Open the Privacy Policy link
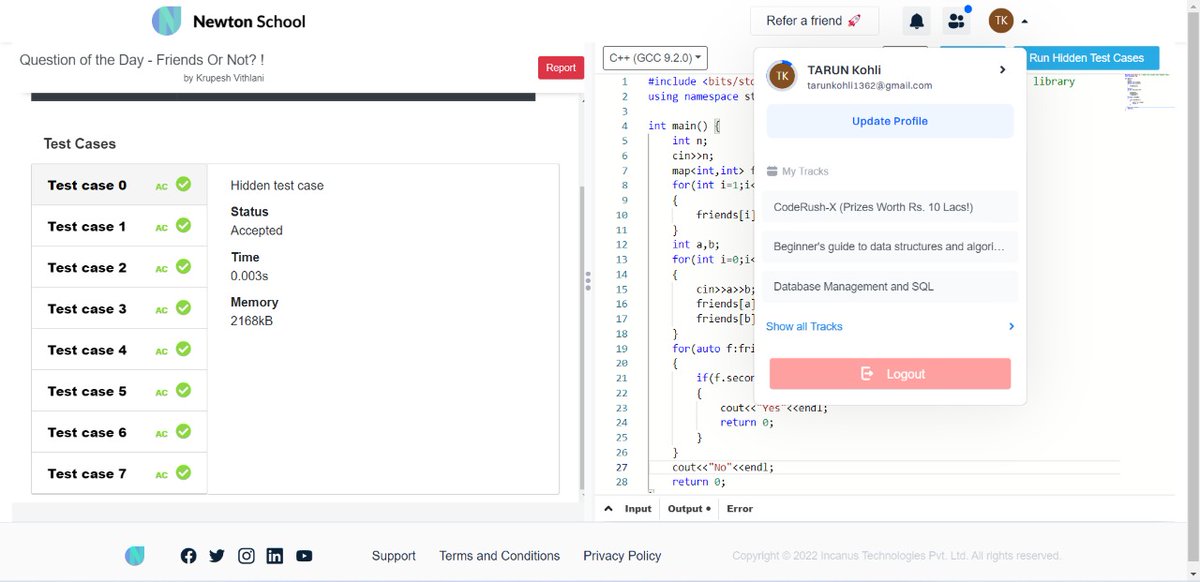Image resolution: width=1200 pixels, height=582 pixels. pos(622,555)
